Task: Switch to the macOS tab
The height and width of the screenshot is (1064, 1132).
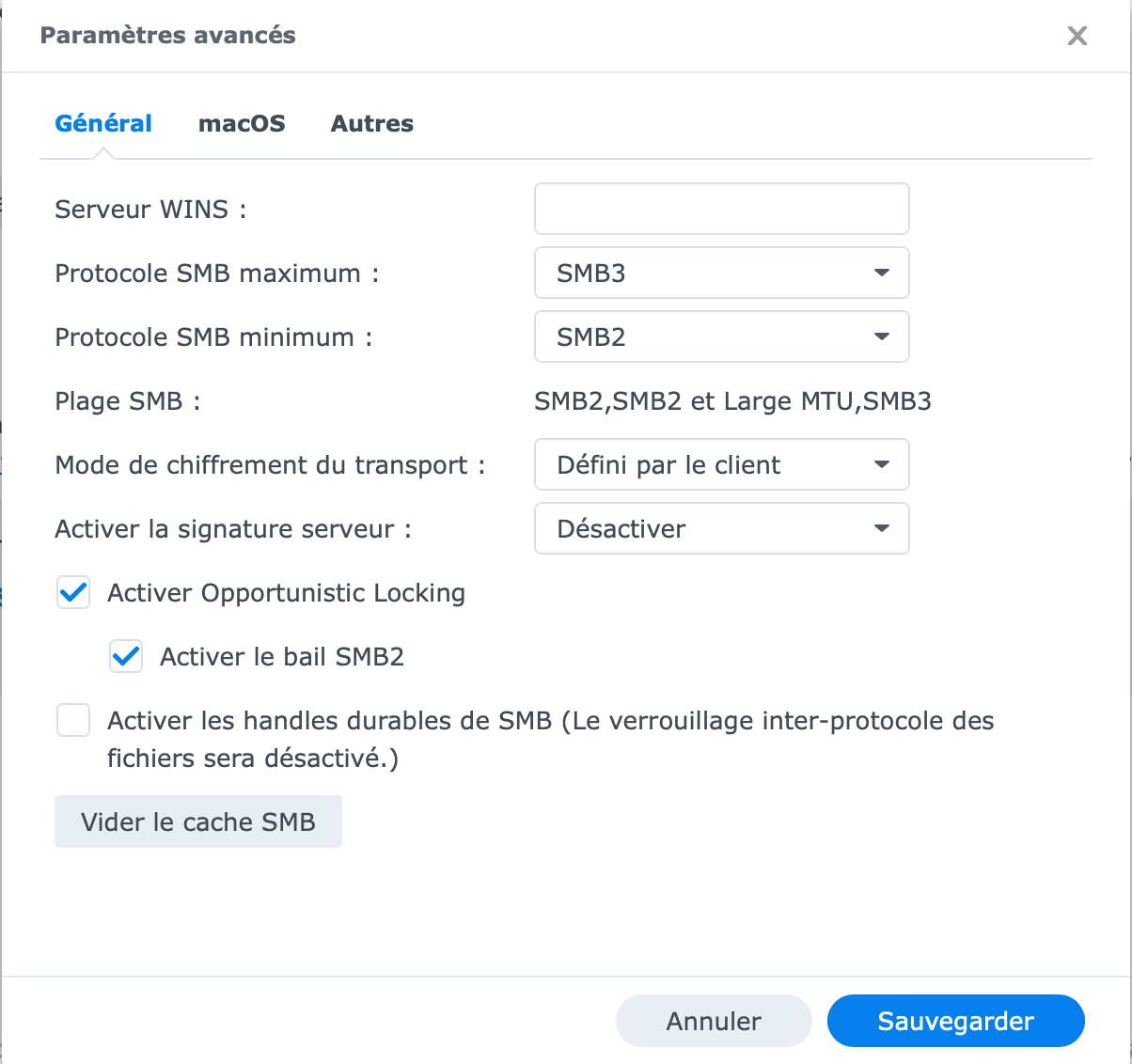Action: click(x=242, y=123)
